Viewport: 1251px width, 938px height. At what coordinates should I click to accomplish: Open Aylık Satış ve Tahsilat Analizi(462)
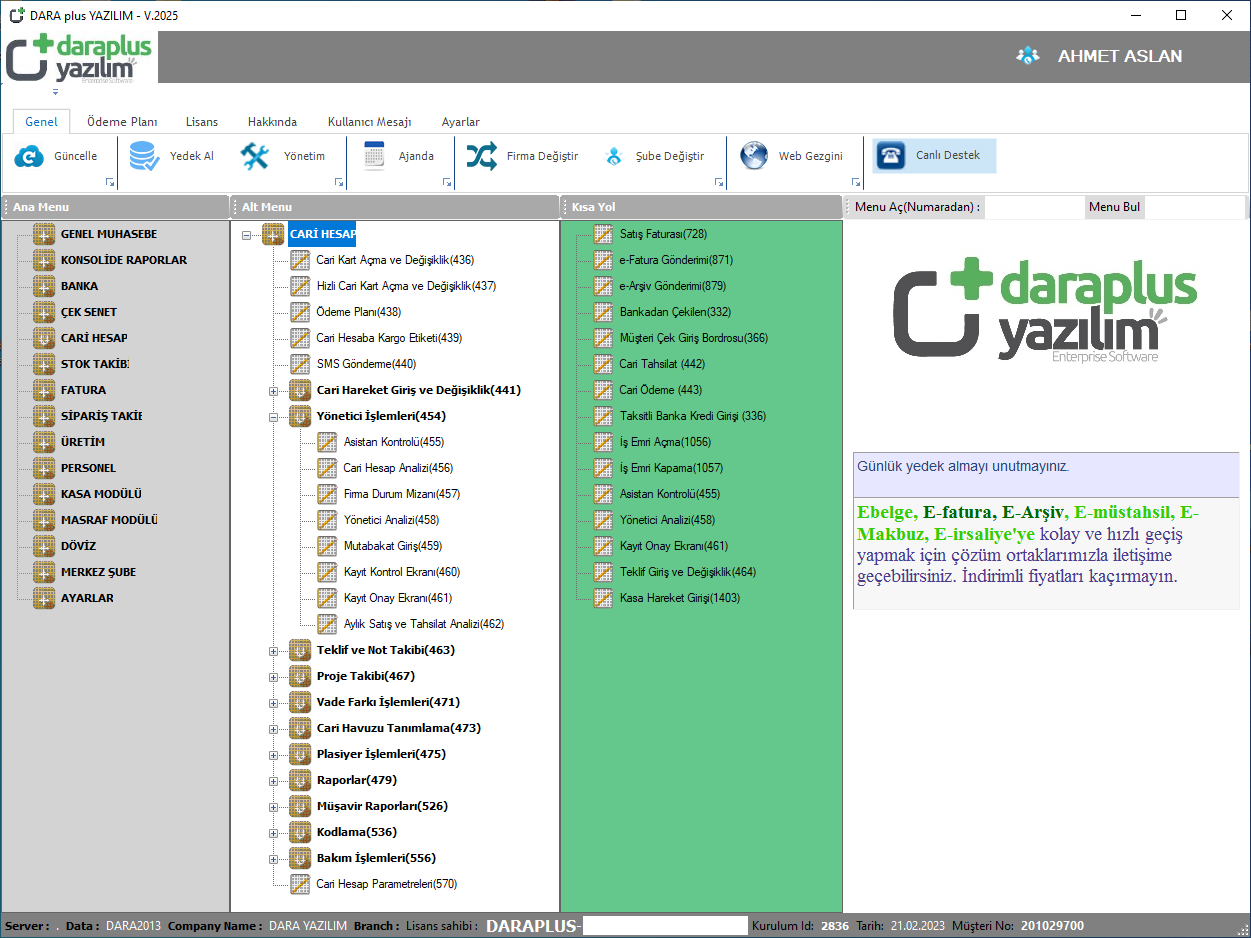point(424,624)
